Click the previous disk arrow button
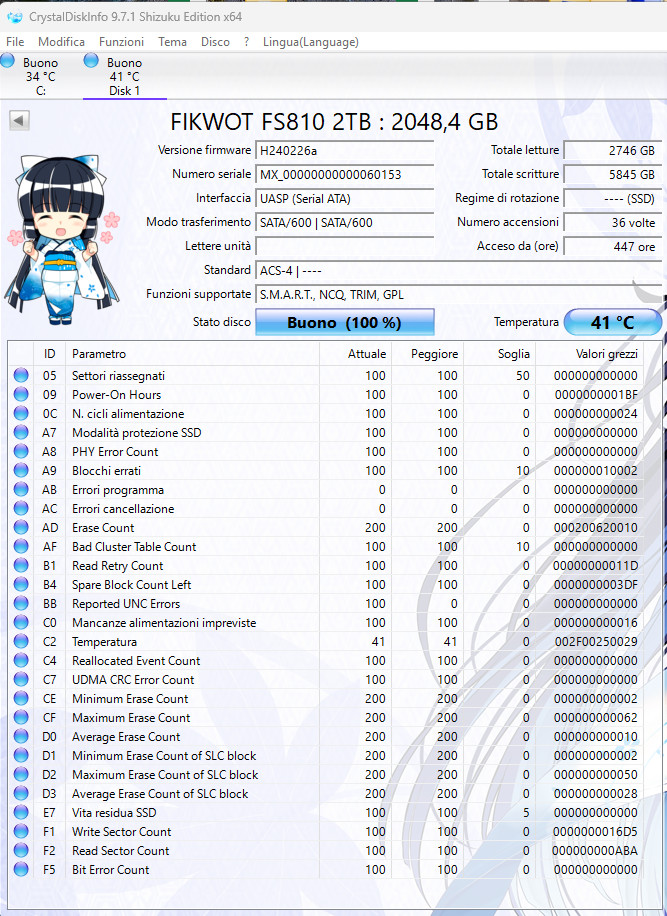 coord(19,121)
